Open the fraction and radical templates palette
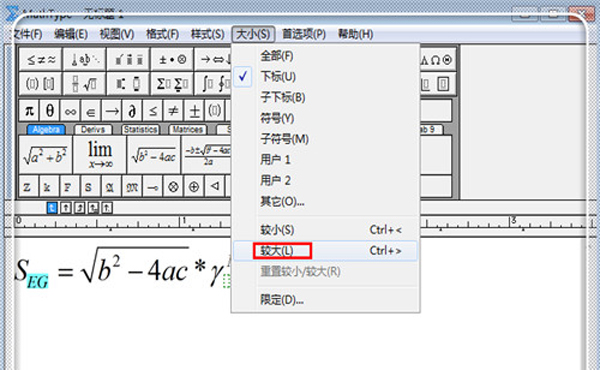The image size is (600, 370). (85, 83)
